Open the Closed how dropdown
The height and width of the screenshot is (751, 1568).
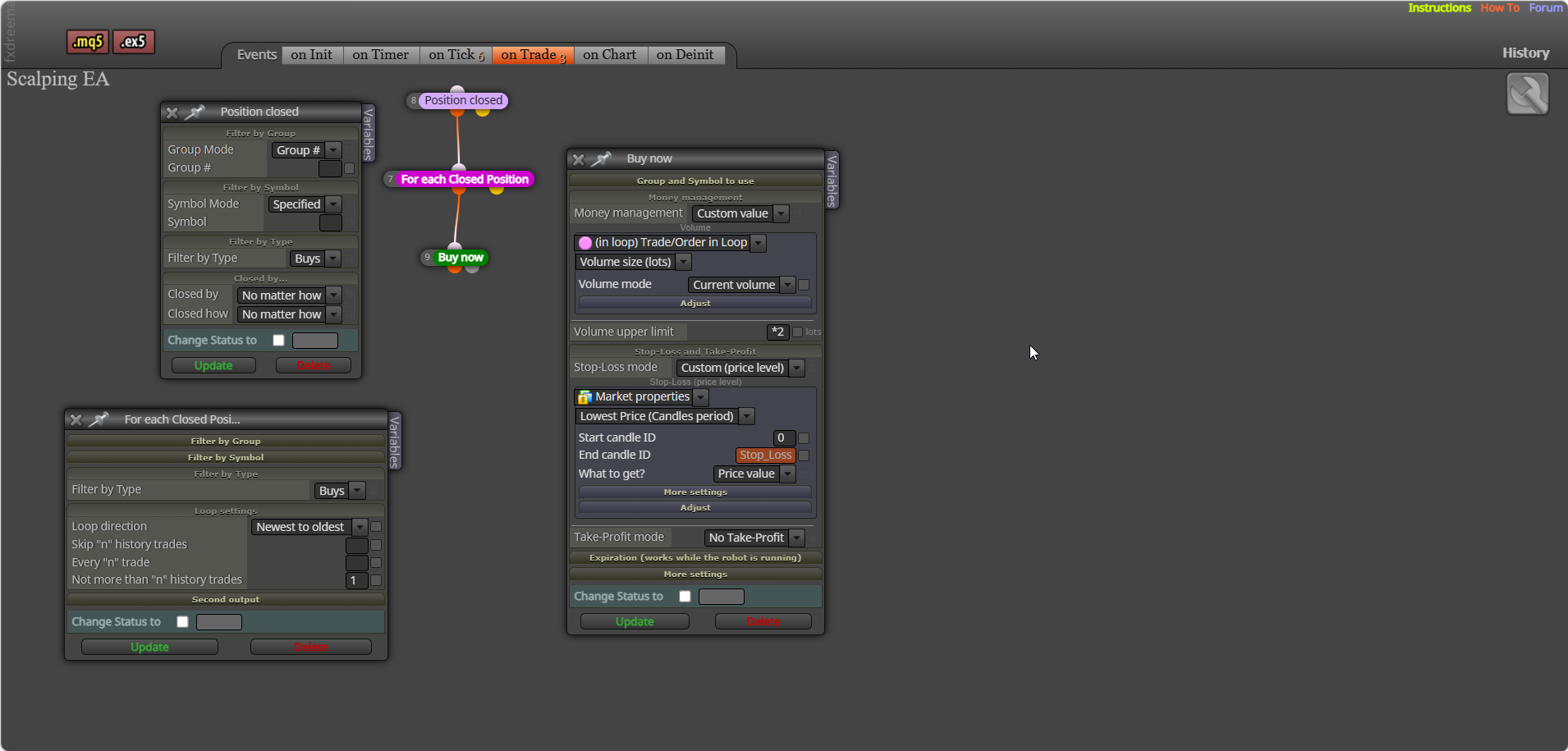pyautogui.click(x=289, y=314)
